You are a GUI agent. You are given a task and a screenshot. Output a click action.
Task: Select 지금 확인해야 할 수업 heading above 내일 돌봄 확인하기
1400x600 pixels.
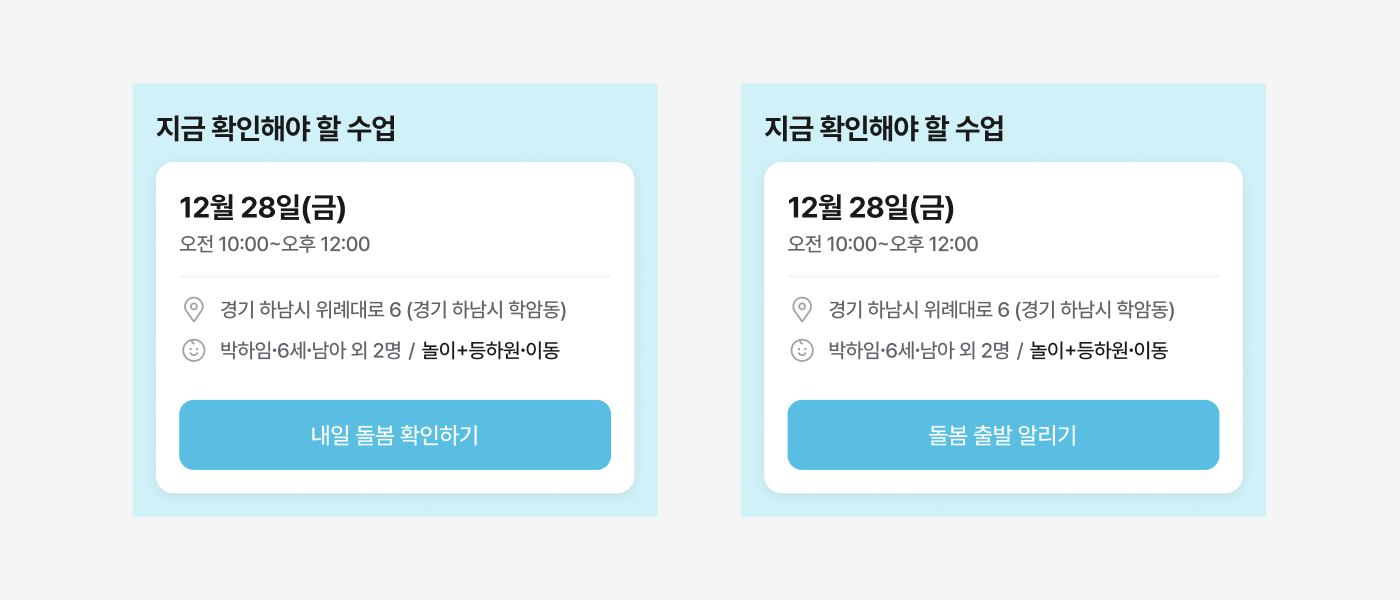[x=276, y=129]
